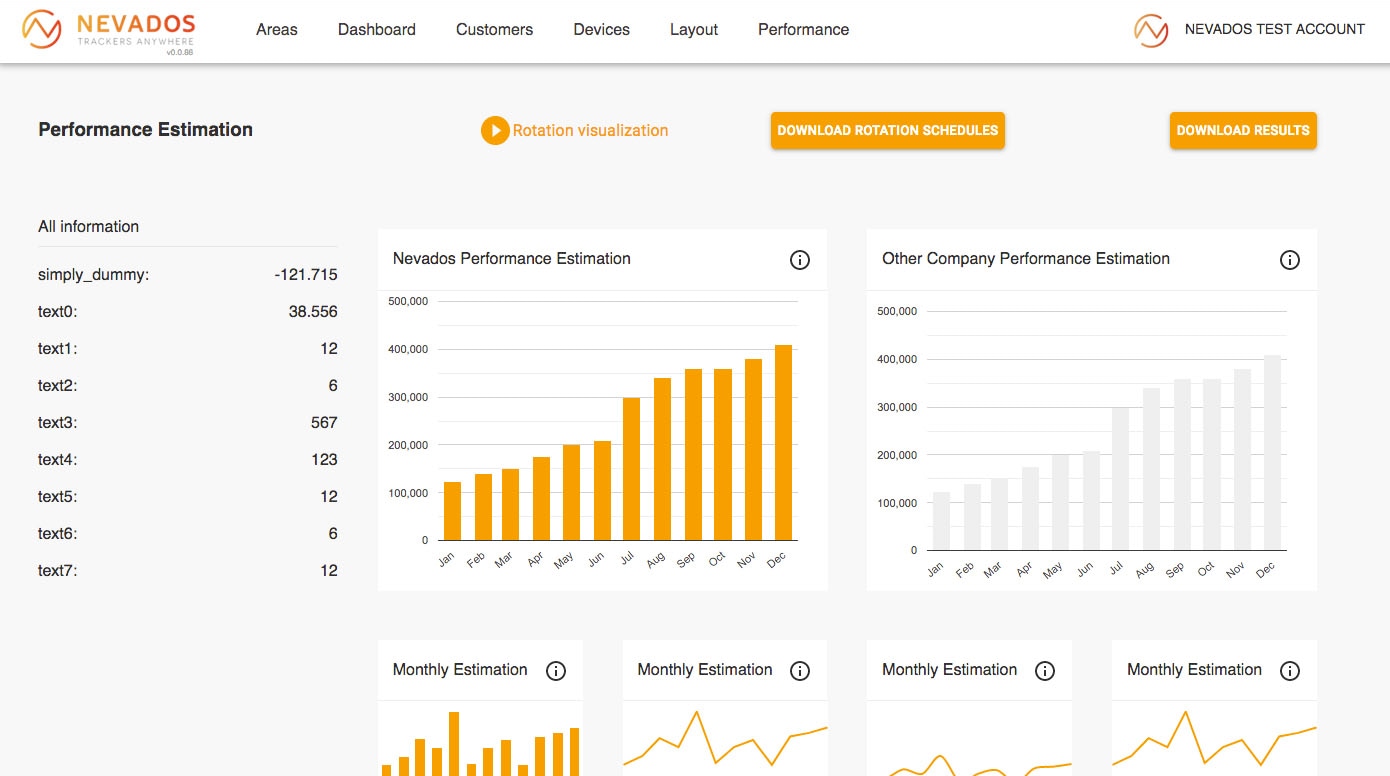Click info icon on first Monthly Estimation card

(x=556, y=671)
